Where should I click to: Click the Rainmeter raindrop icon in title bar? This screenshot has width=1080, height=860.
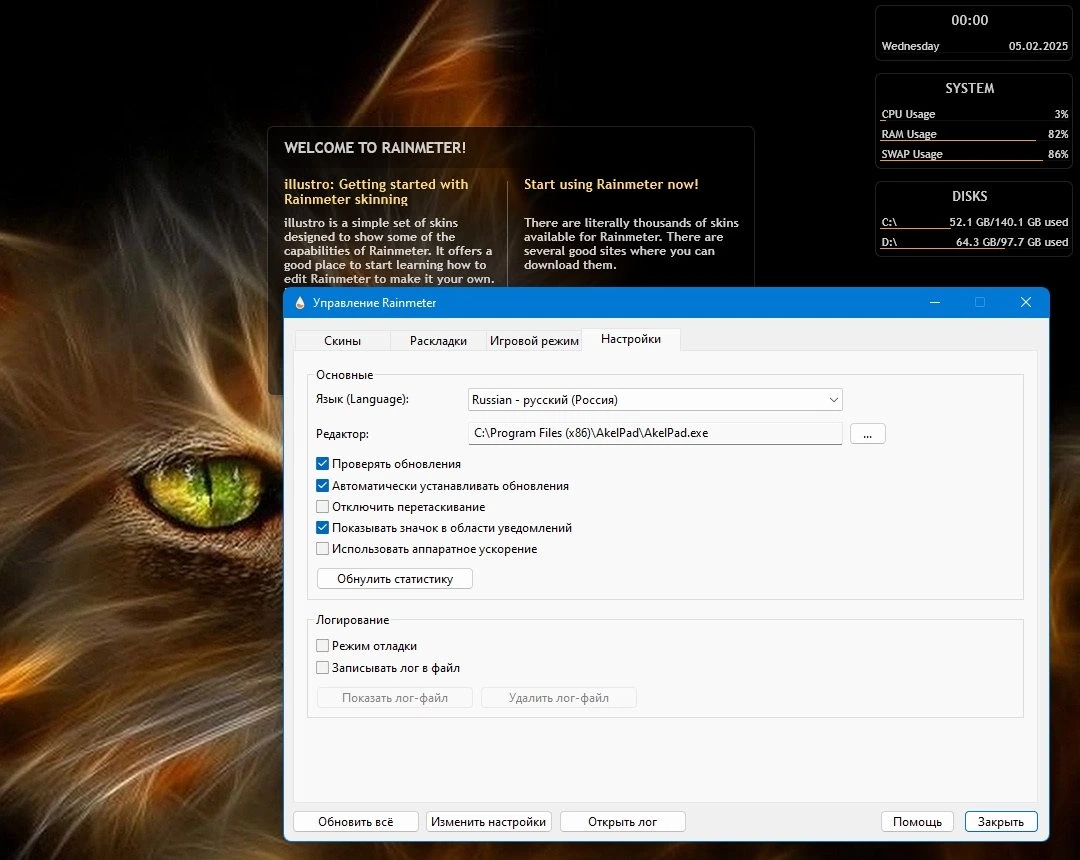click(x=300, y=303)
